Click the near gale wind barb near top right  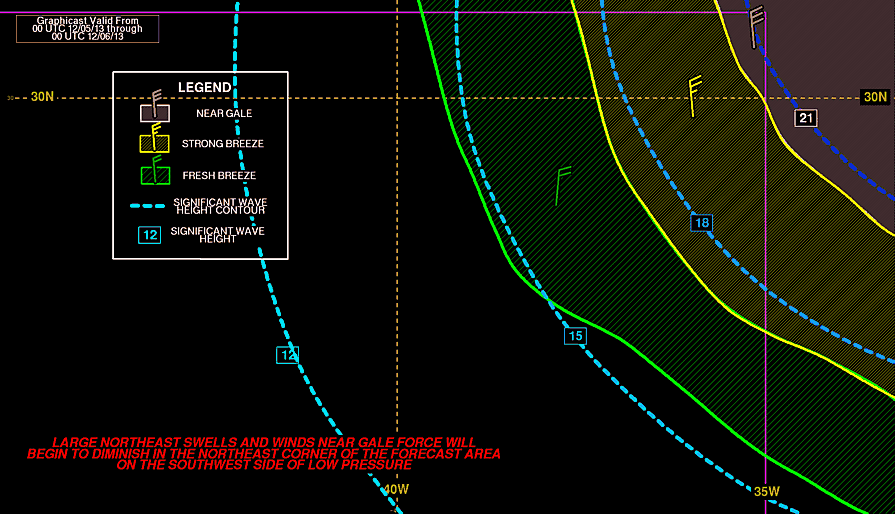point(756,27)
